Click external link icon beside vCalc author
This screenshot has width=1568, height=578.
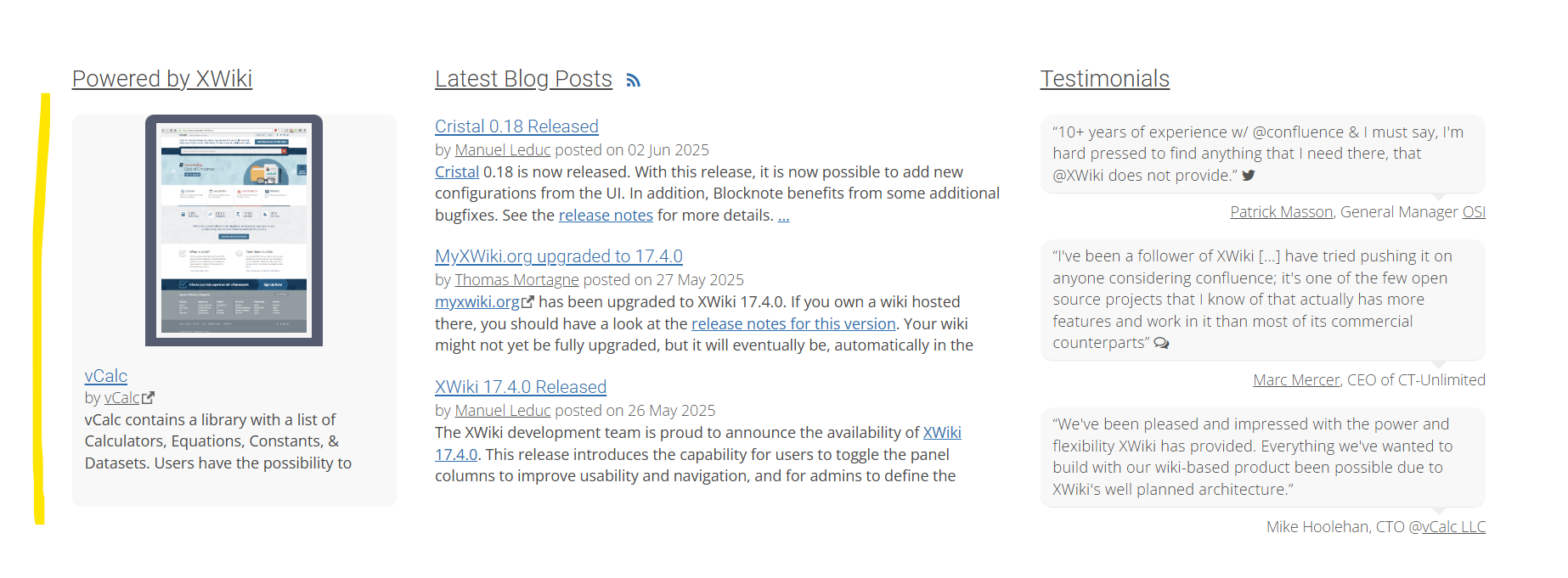(148, 397)
